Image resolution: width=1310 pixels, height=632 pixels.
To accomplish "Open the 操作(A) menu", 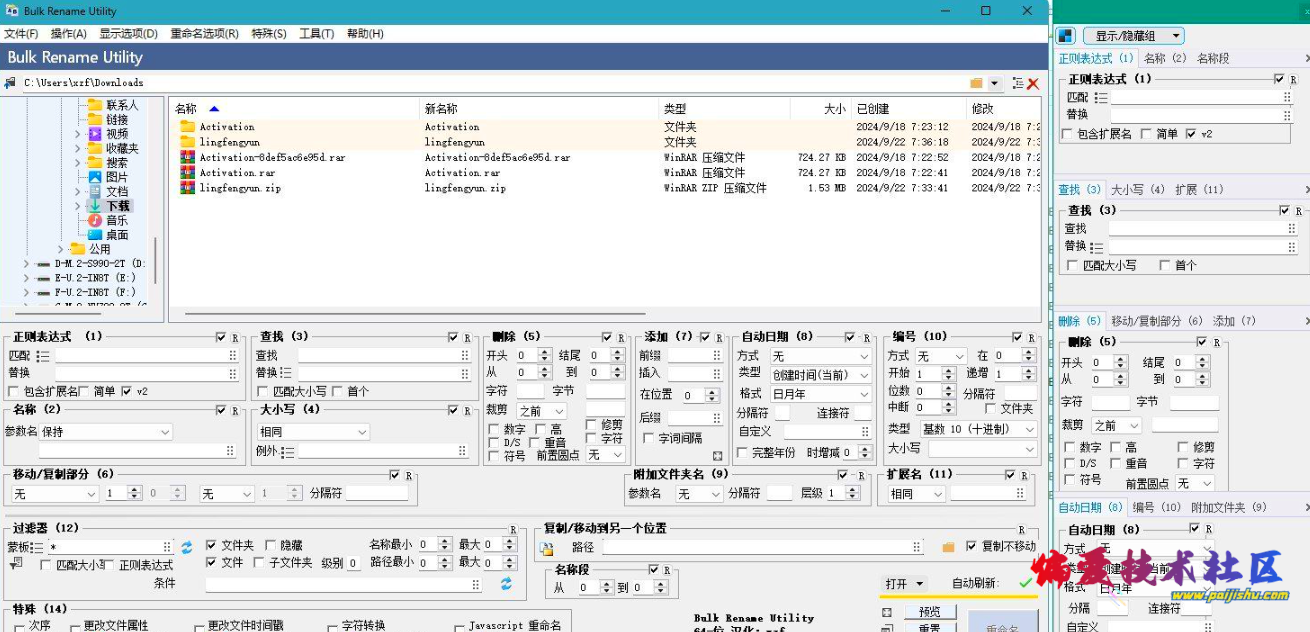I will pos(69,33).
